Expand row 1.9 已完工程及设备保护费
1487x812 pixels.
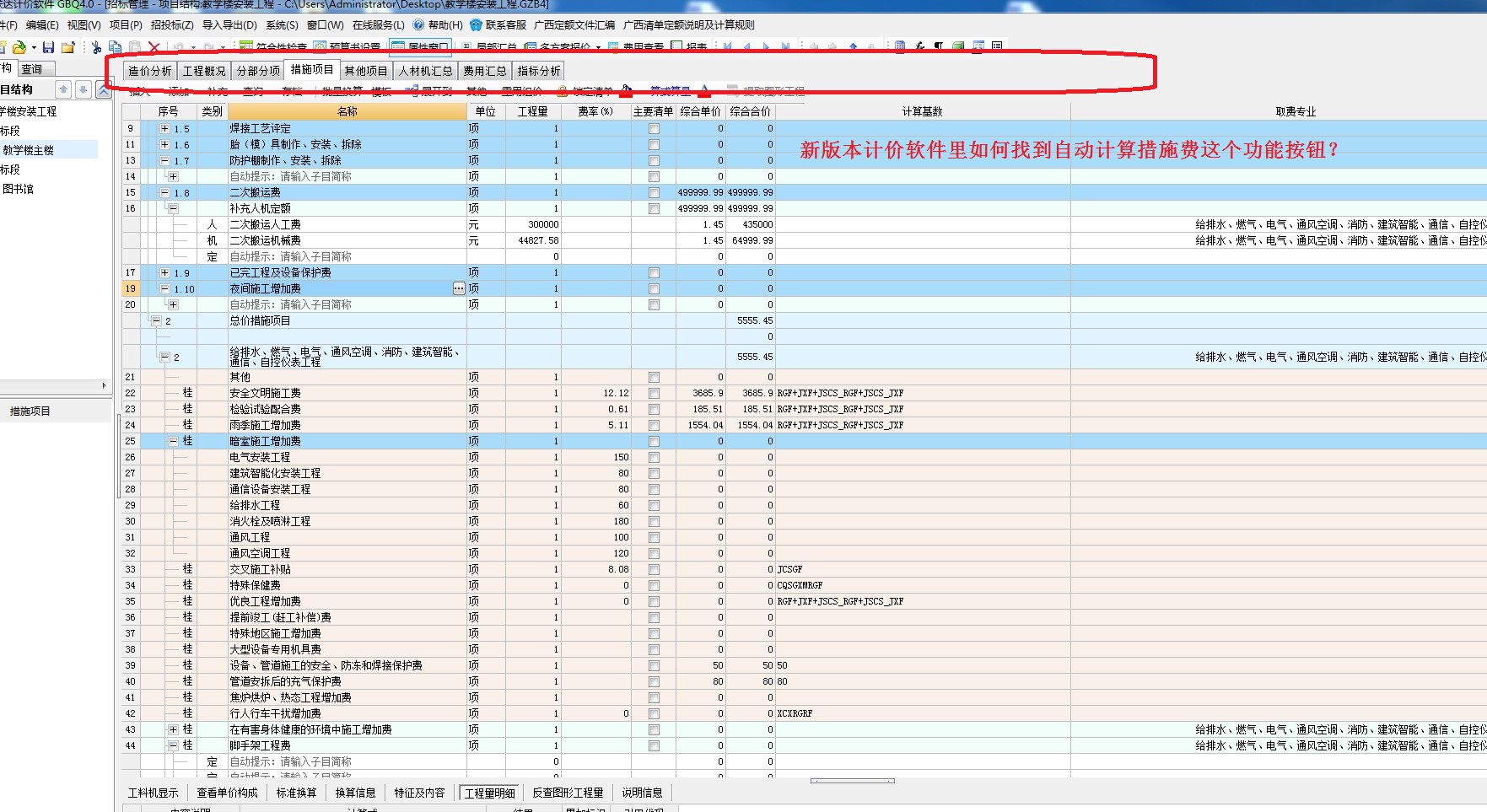pyautogui.click(x=165, y=273)
